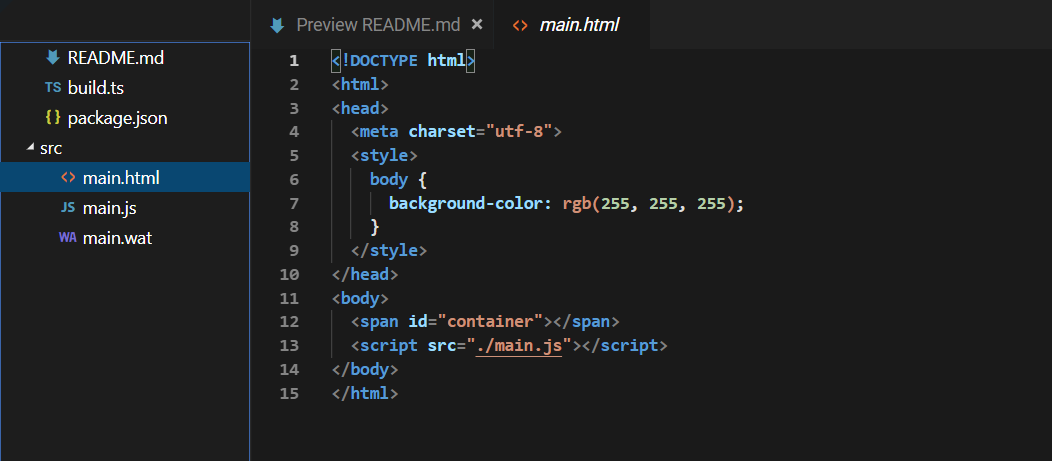Screen dimensions: 1052x461
Task: Click the TypeScript icon beside build.ts
Action: point(53,88)
